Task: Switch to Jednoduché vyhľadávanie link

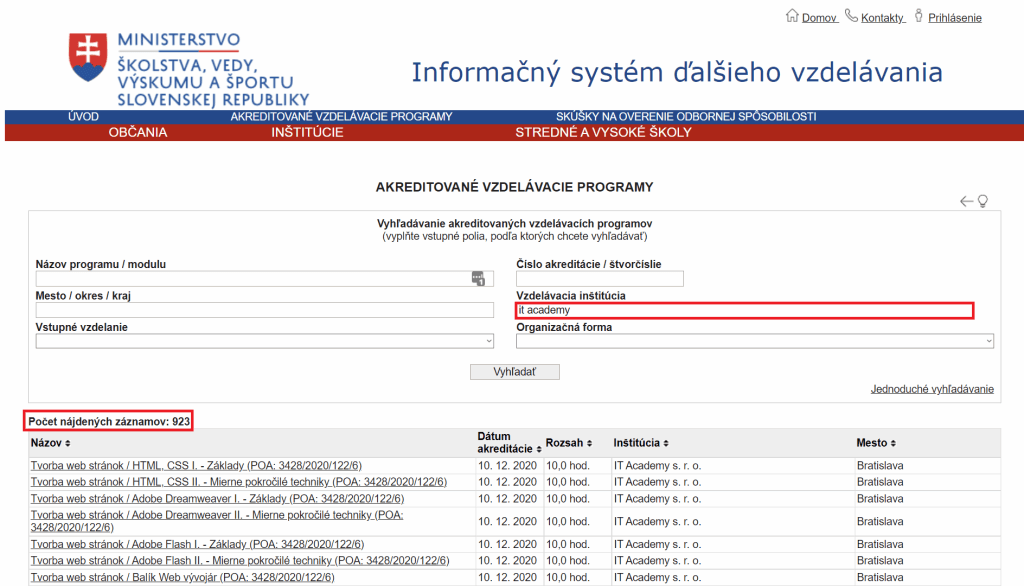Action: (932, 389)
